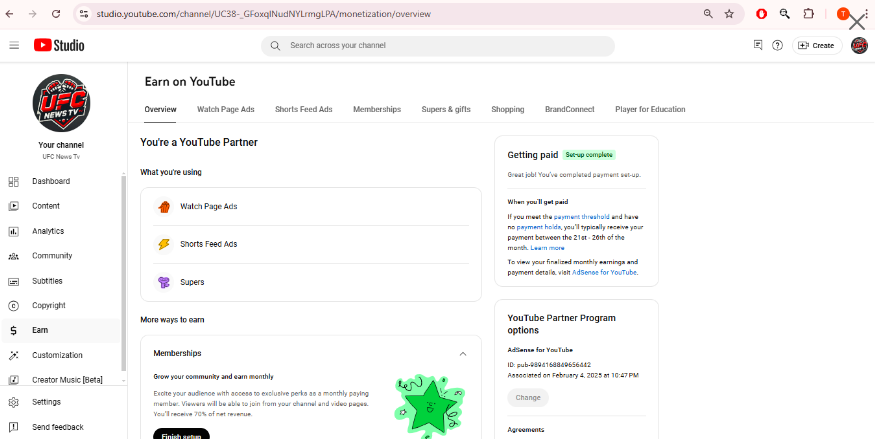Collapse the Memberships section chevron
The width and height of the screenshot is (875, 439).
click(x=463, y=354)
